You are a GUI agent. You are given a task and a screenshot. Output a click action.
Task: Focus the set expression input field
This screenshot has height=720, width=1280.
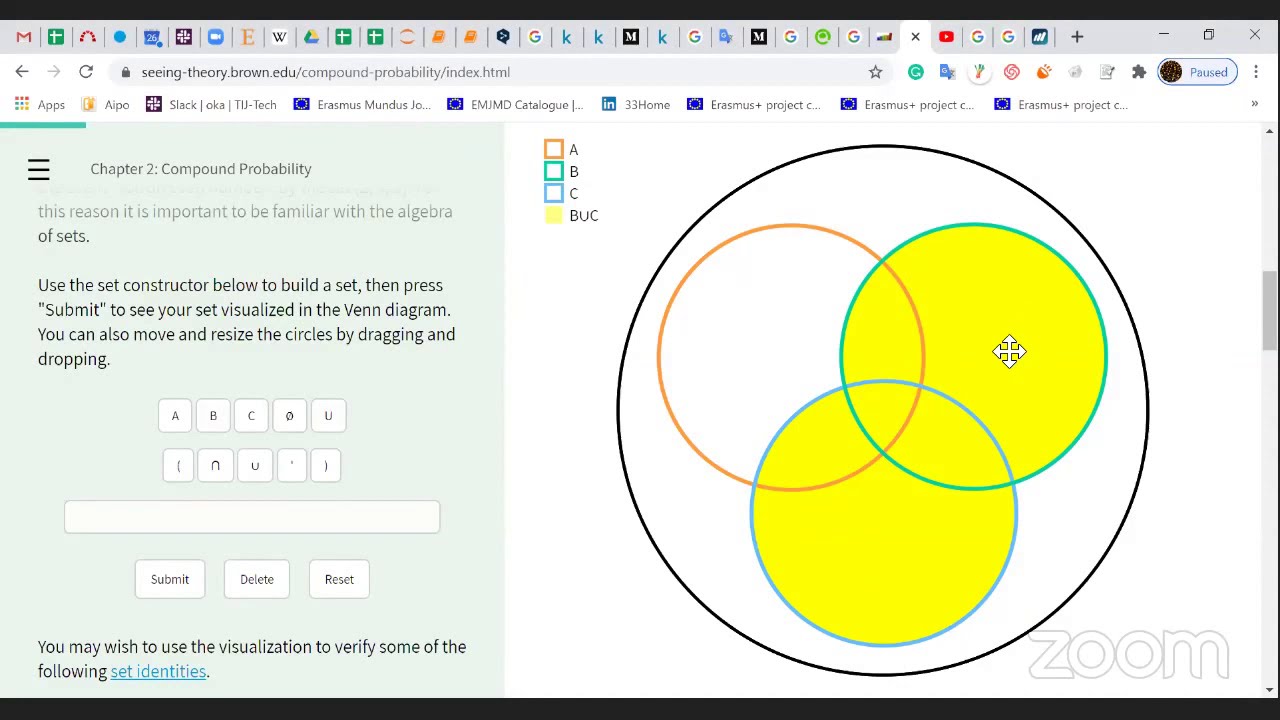252,517
